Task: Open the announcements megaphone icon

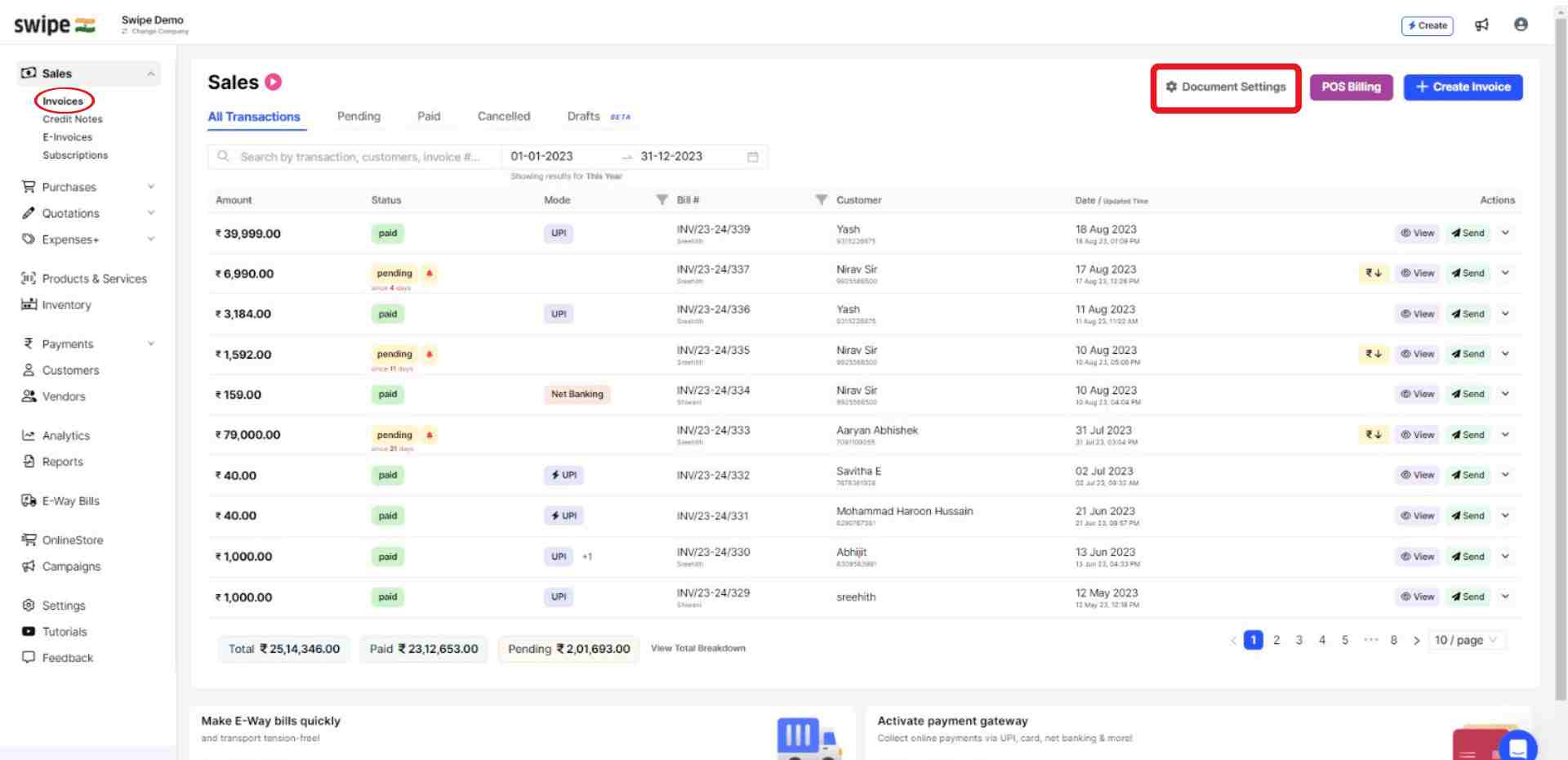Action: click(x=1481, y=25)
